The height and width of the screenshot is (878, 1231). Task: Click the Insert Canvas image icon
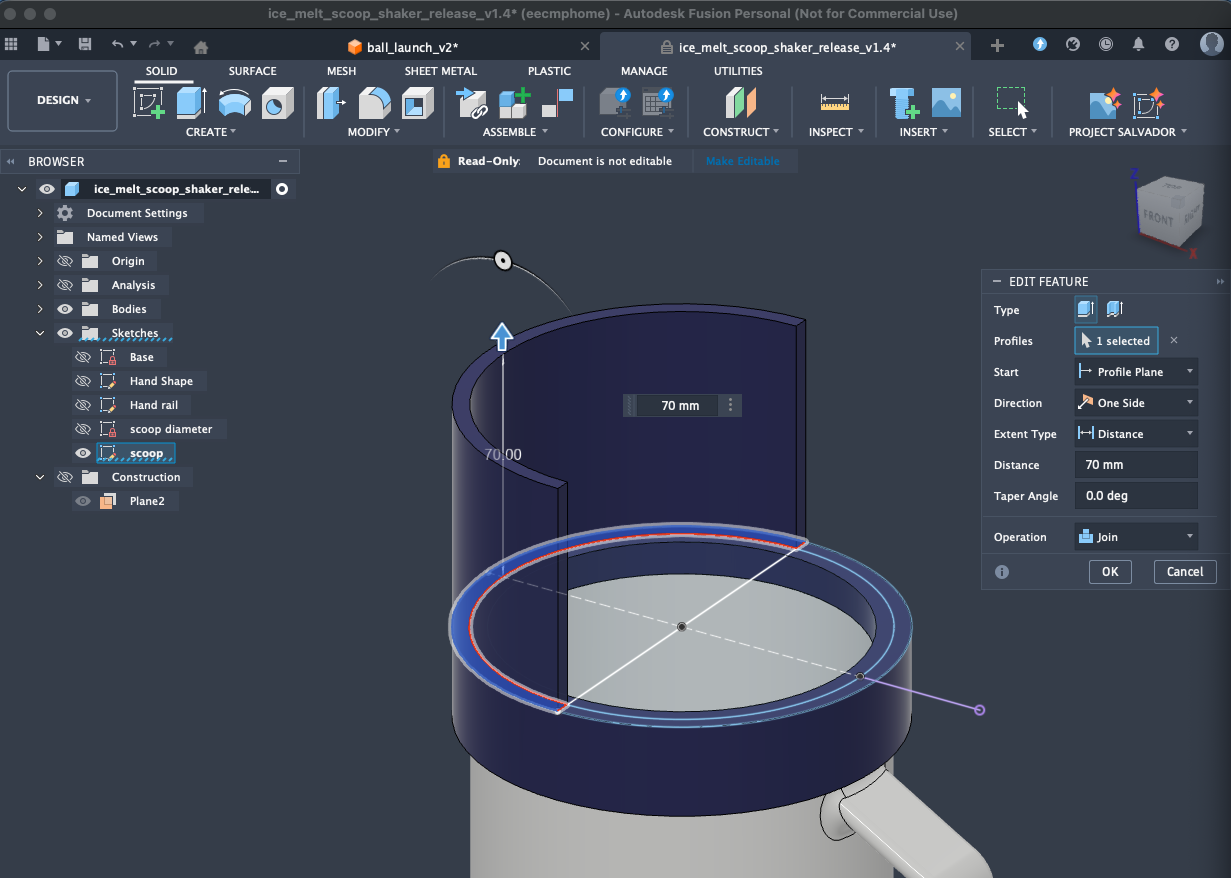pyautogui.click(x=946, y=102)
